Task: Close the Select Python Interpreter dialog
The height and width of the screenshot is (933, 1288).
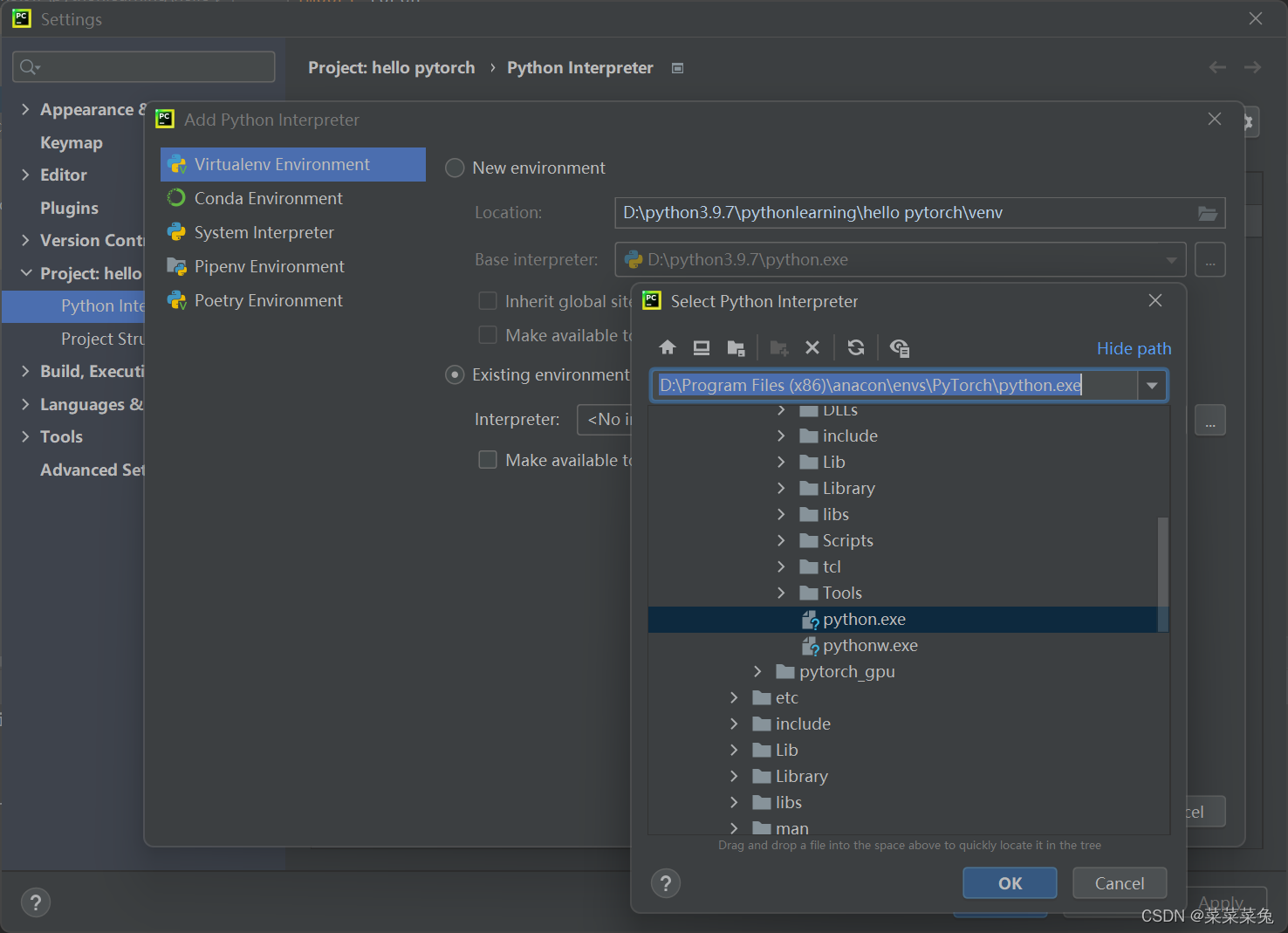Action: [1155, 300]
